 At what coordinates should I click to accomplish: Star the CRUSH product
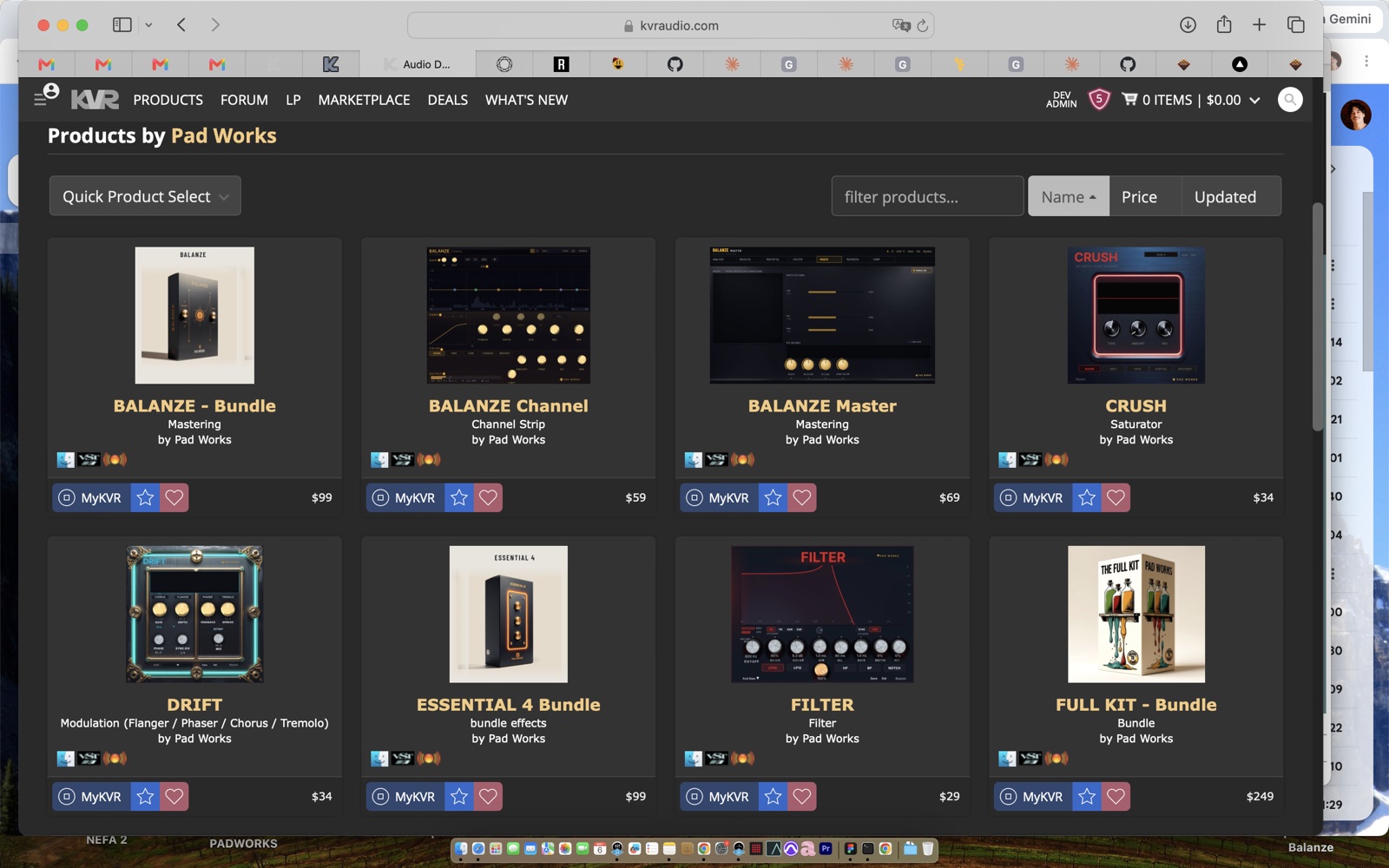pyautogui.click(x=1087, y=497)
